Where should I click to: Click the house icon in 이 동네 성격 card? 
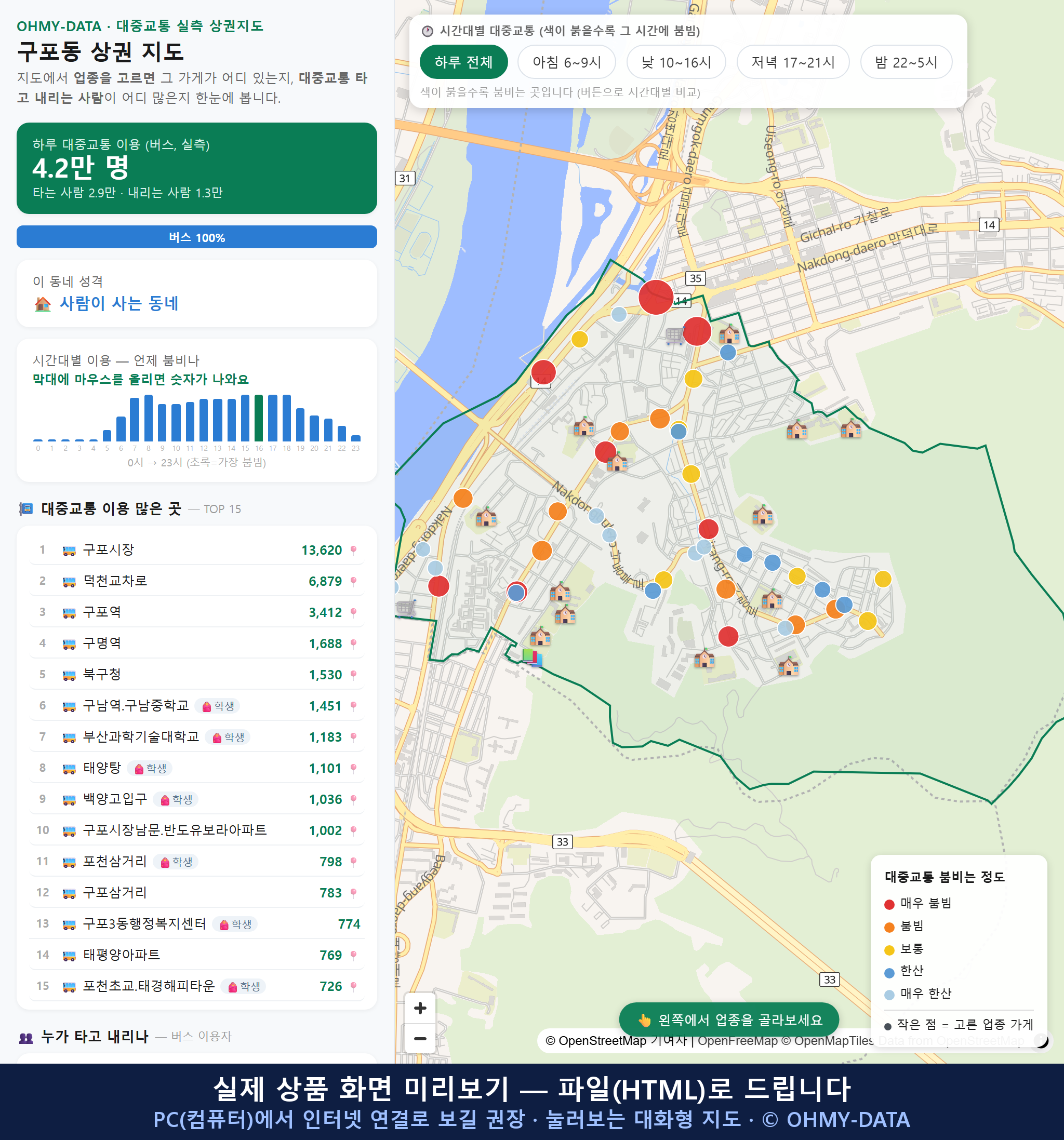click(x=43, y=304)
